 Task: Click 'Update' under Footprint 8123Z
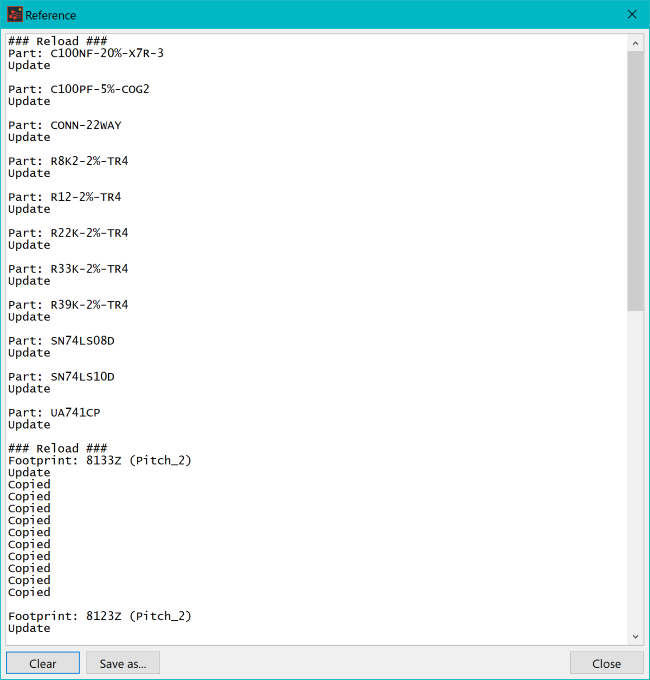(x=29, y=628)
